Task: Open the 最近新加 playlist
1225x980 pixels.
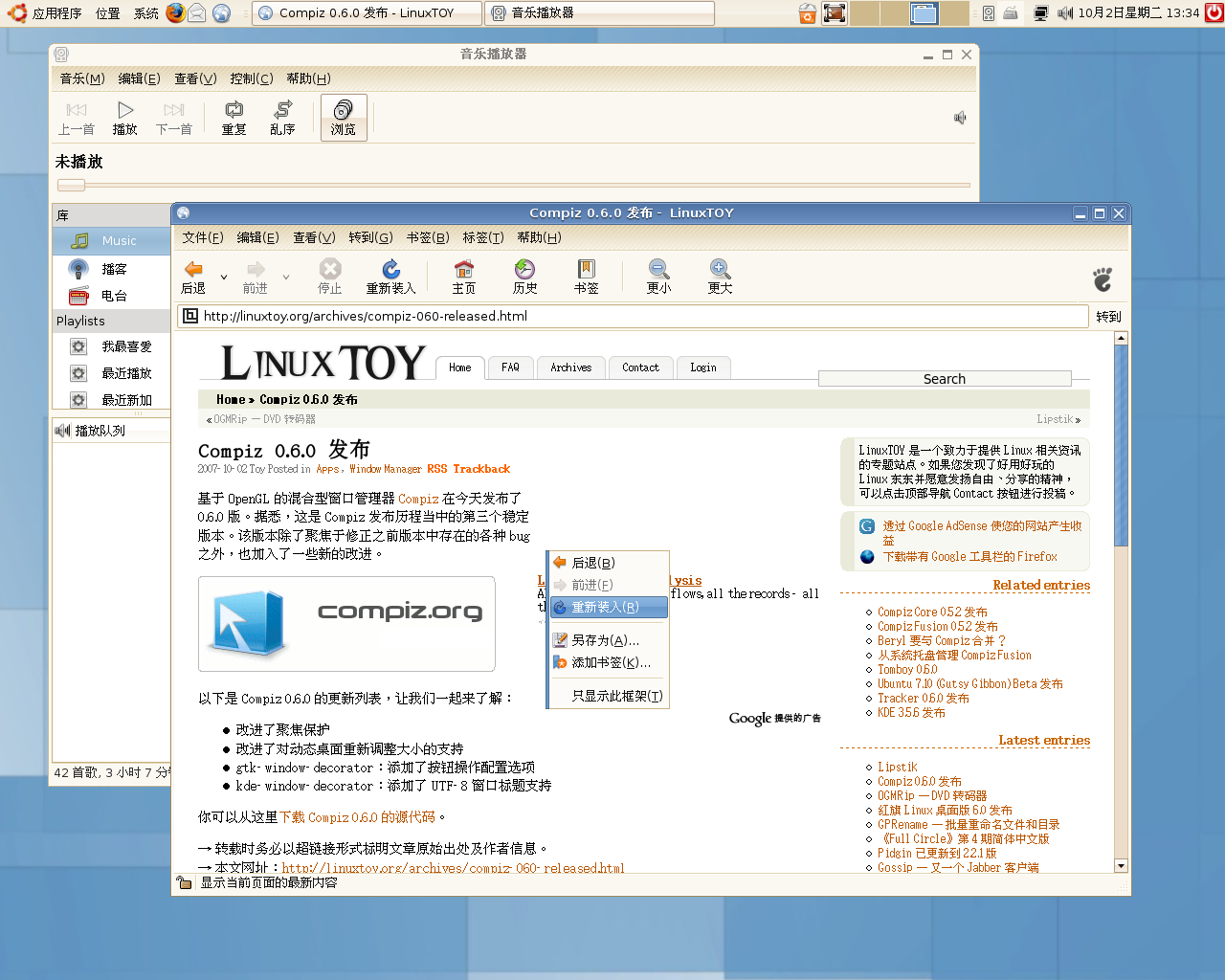Action: pyautogui.click(x=111, y=400)
